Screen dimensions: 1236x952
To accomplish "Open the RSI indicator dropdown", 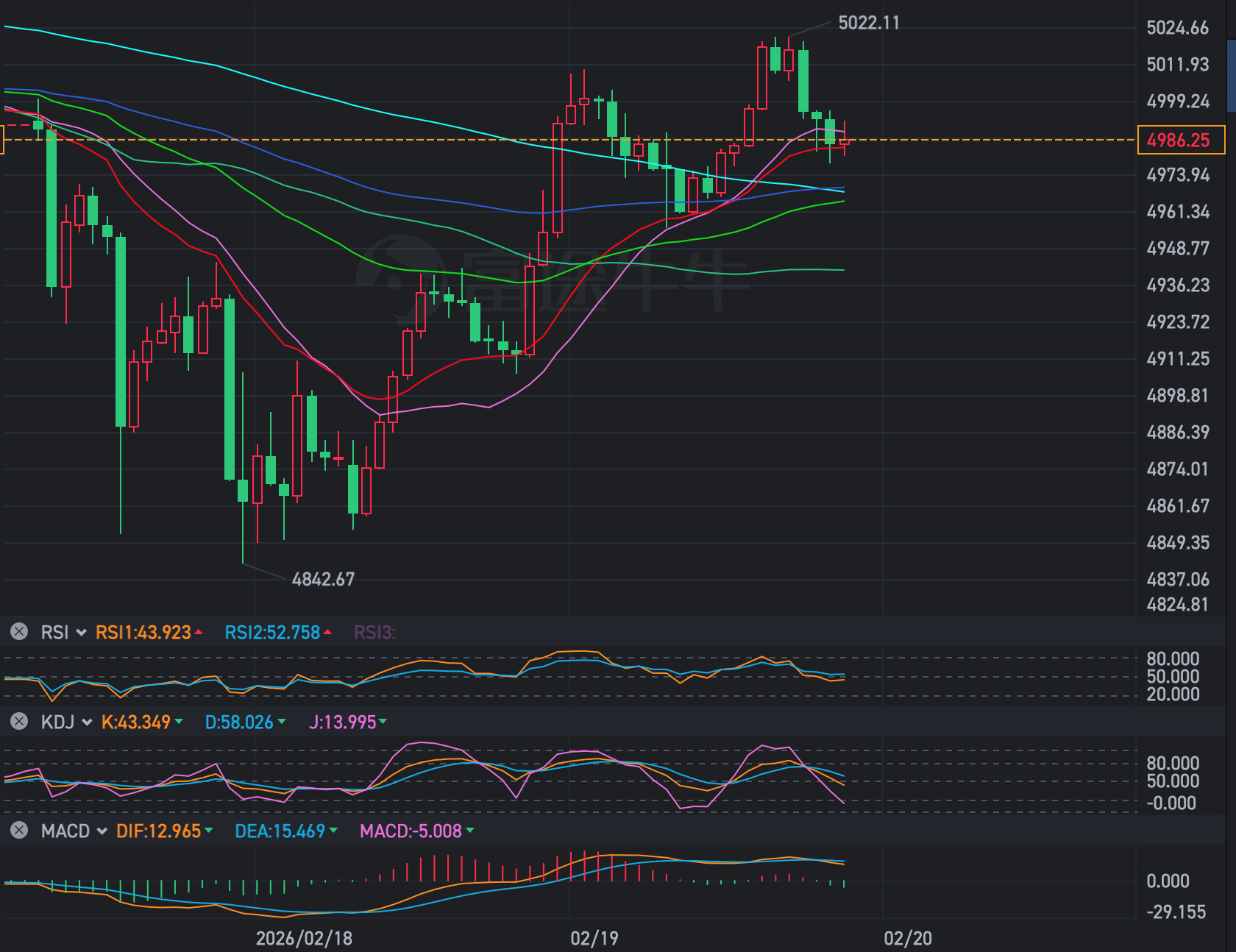I will 81,633.
